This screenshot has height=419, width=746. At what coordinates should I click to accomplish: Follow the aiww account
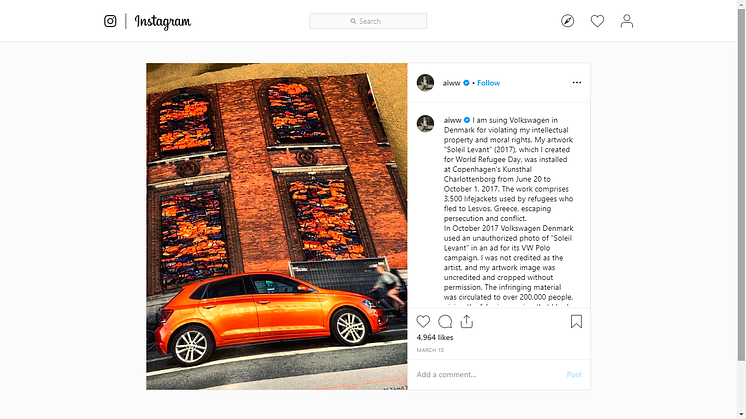pos(489,83)
